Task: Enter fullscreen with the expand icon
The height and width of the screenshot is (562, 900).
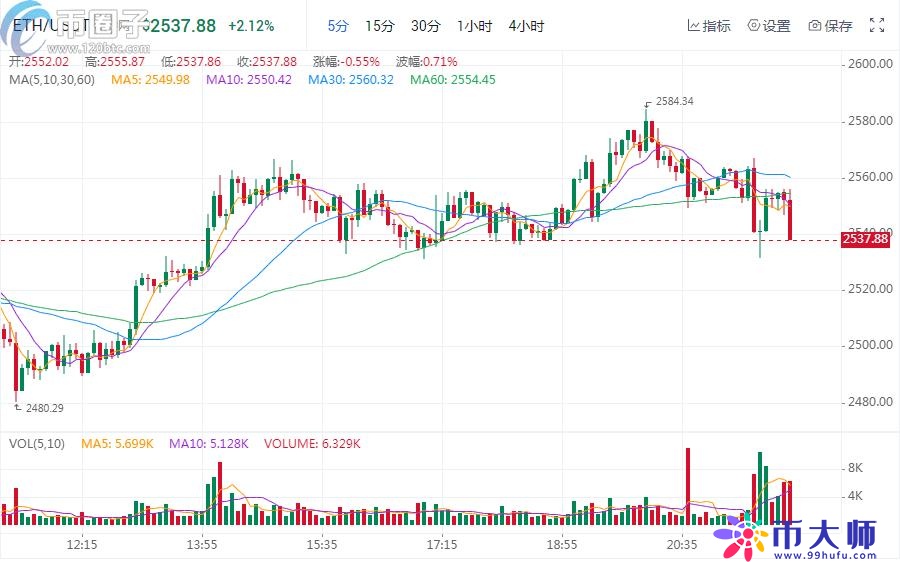Action: point(877,26)
